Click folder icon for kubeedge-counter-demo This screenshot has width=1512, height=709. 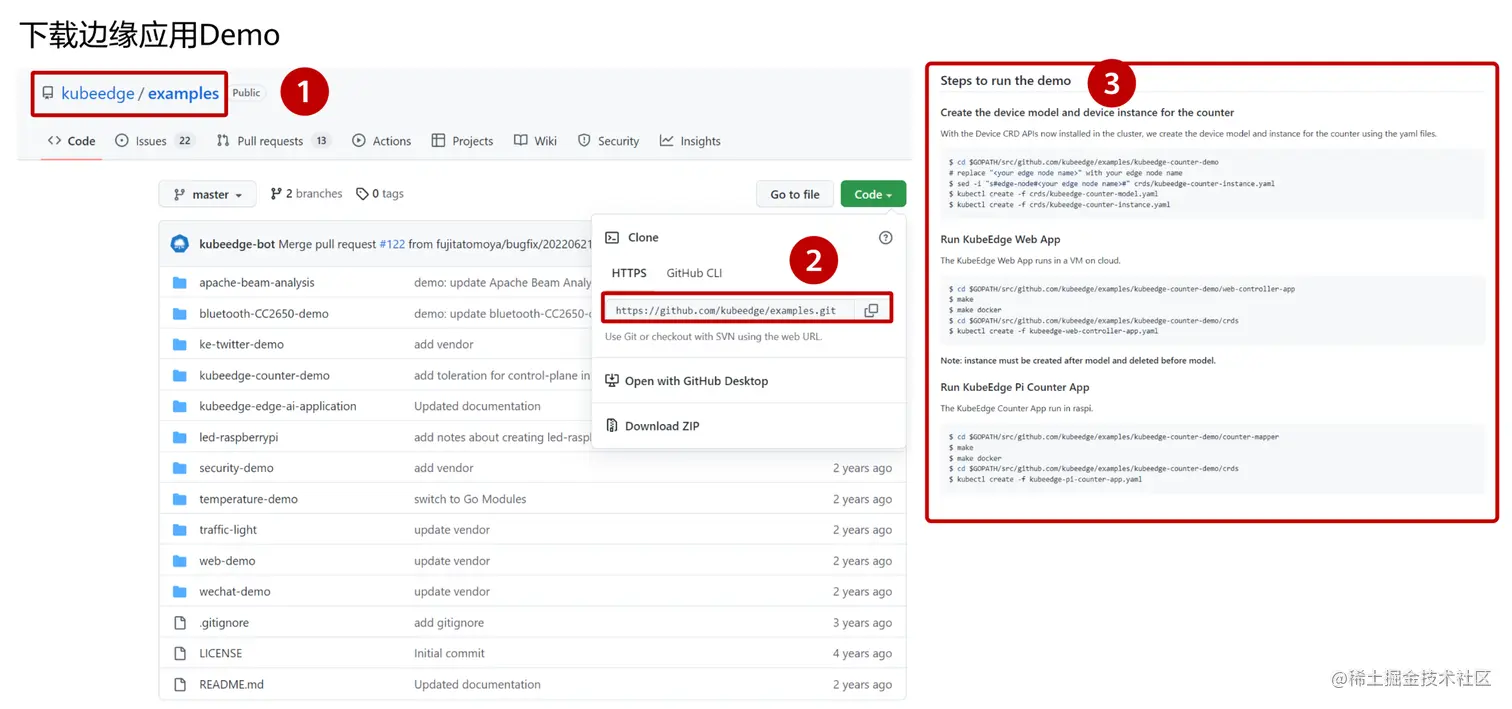tap(180, 376)
